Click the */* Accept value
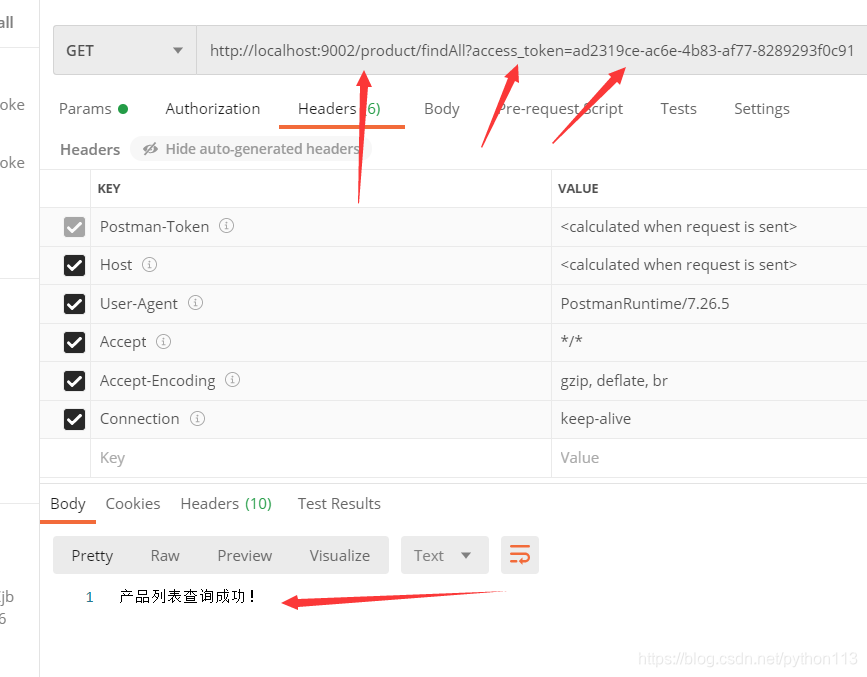This screenshot has height=677, width=867. pyautogui.click(x=571, y=340)
